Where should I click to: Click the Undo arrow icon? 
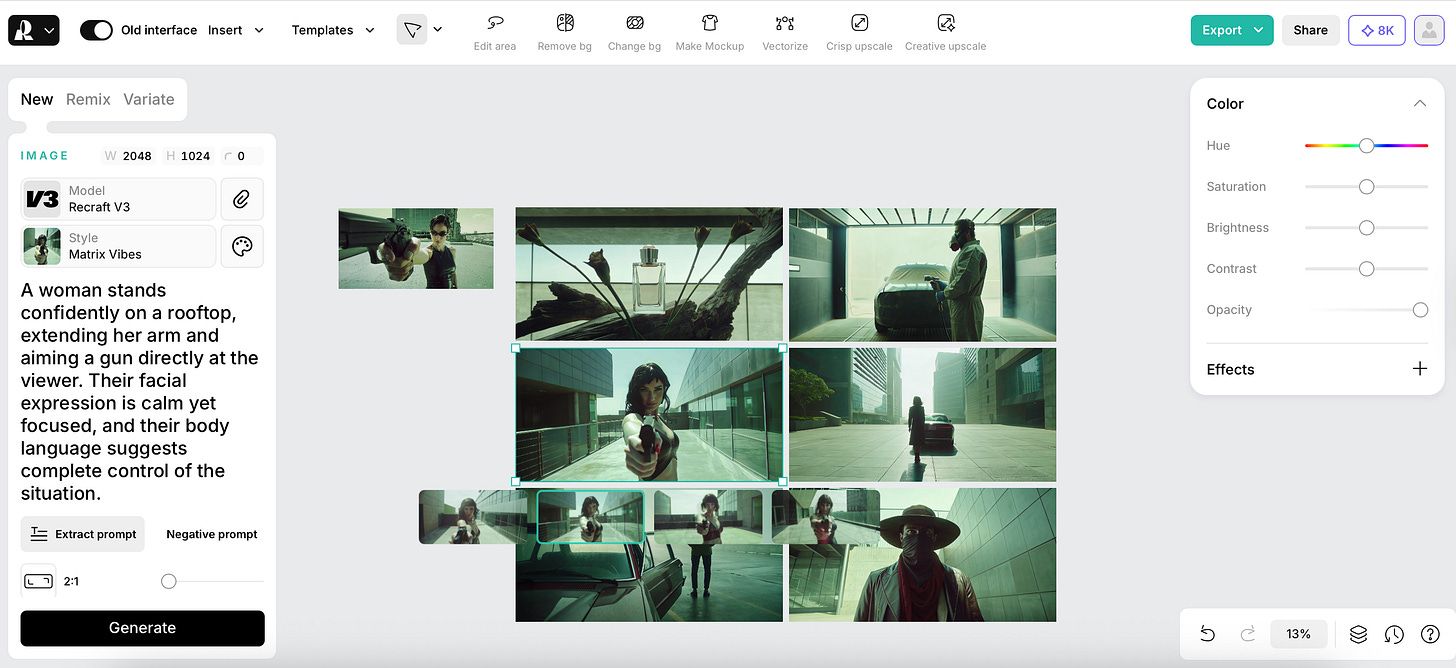(x=1207, y=634)
